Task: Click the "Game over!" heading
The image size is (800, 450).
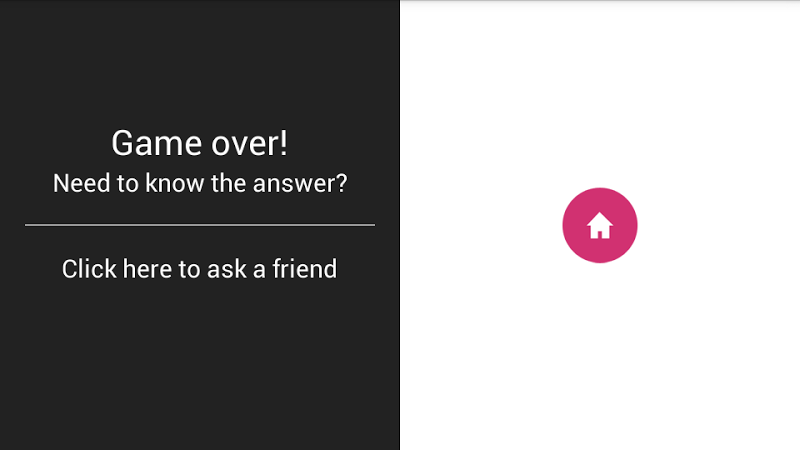Action: (199, 143)
